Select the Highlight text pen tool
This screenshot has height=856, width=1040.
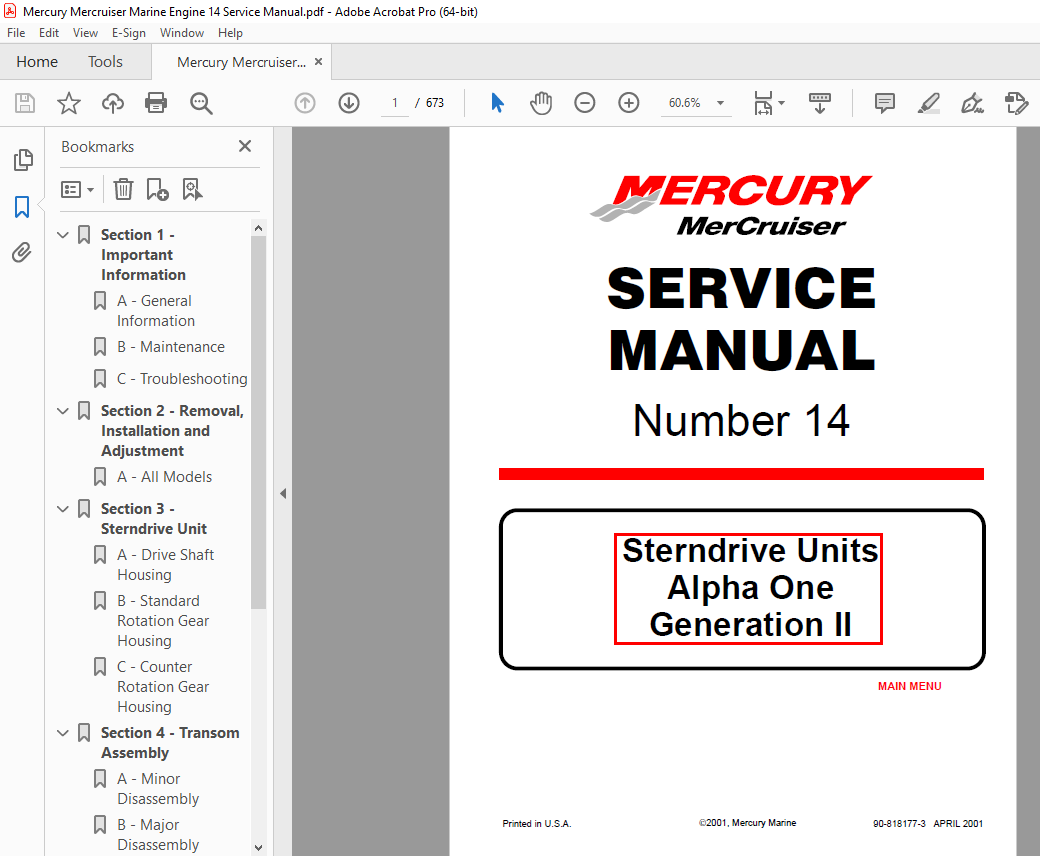pyautogui.click(x=929, y=103)
